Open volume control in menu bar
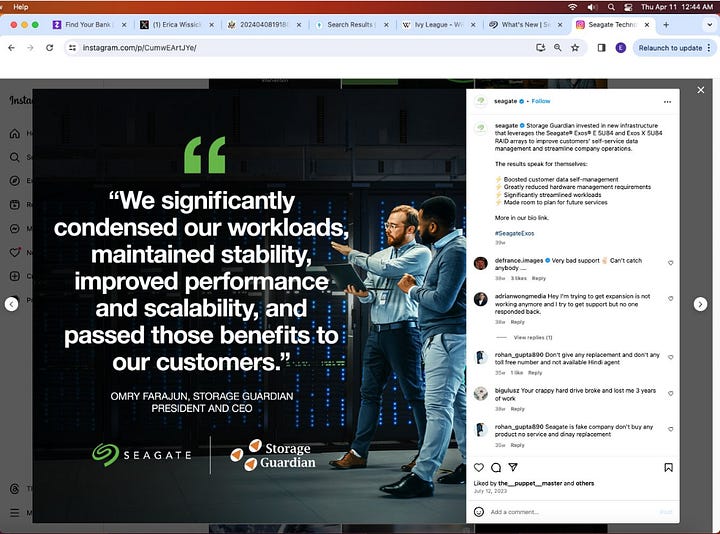720x534 pixels. point(592,7)
